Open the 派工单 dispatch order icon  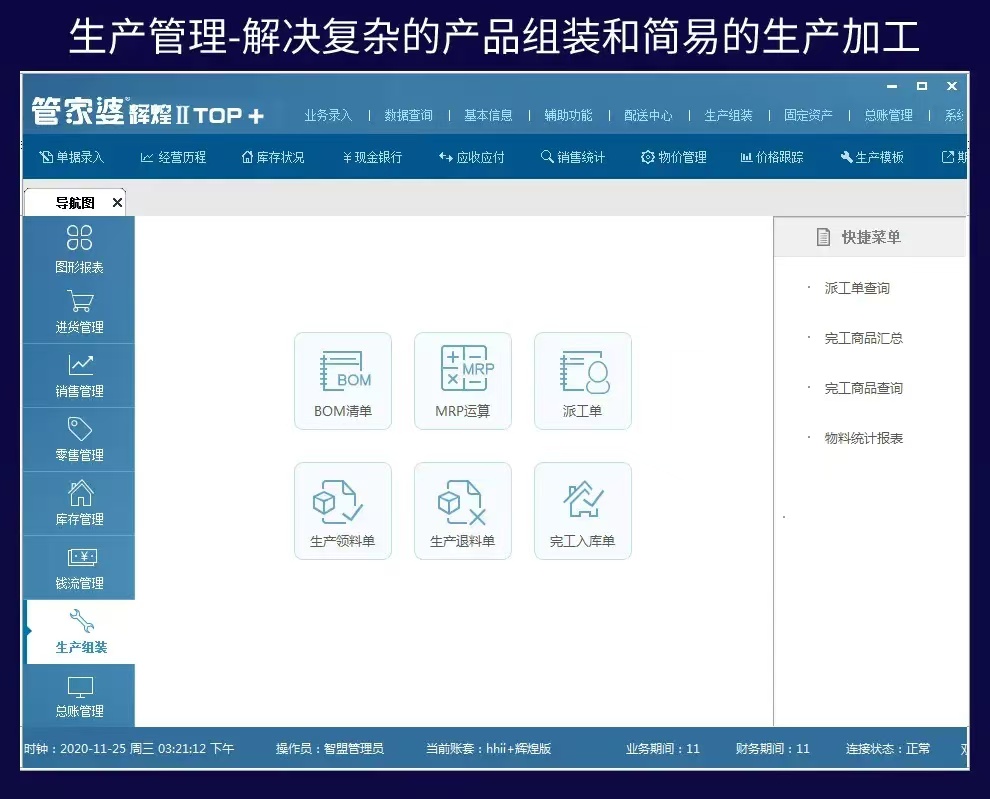583,381
